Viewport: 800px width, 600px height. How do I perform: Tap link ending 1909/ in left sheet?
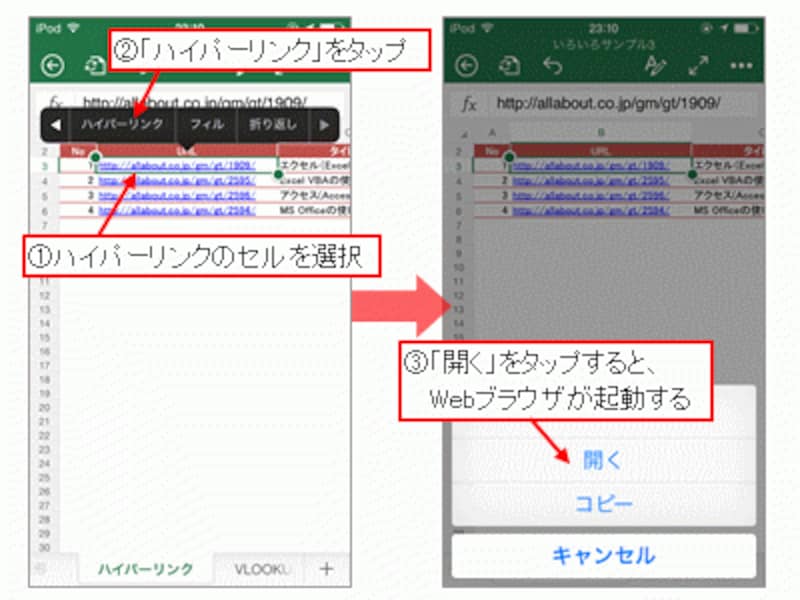(x=177, y=165)
